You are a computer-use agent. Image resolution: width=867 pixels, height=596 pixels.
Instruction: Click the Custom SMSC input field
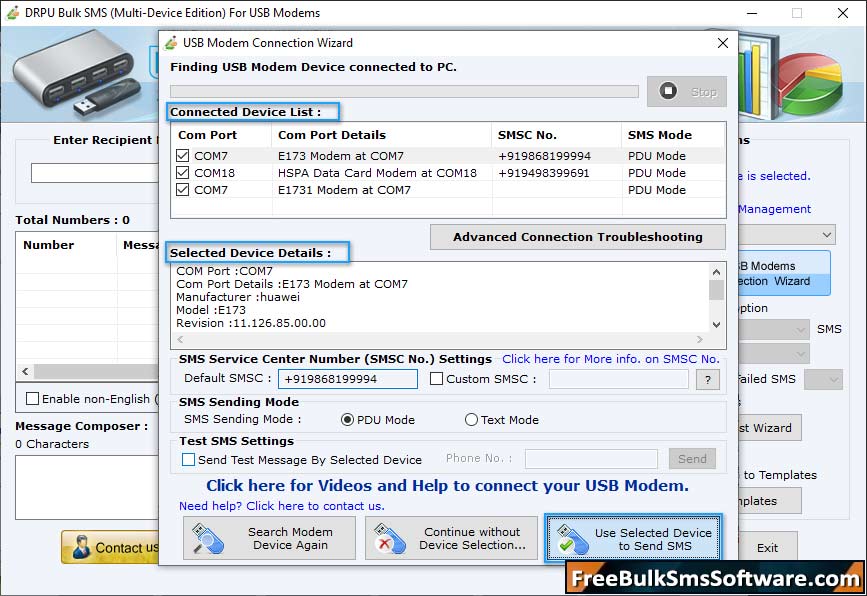pyautogui.click(x=619, y=379)
